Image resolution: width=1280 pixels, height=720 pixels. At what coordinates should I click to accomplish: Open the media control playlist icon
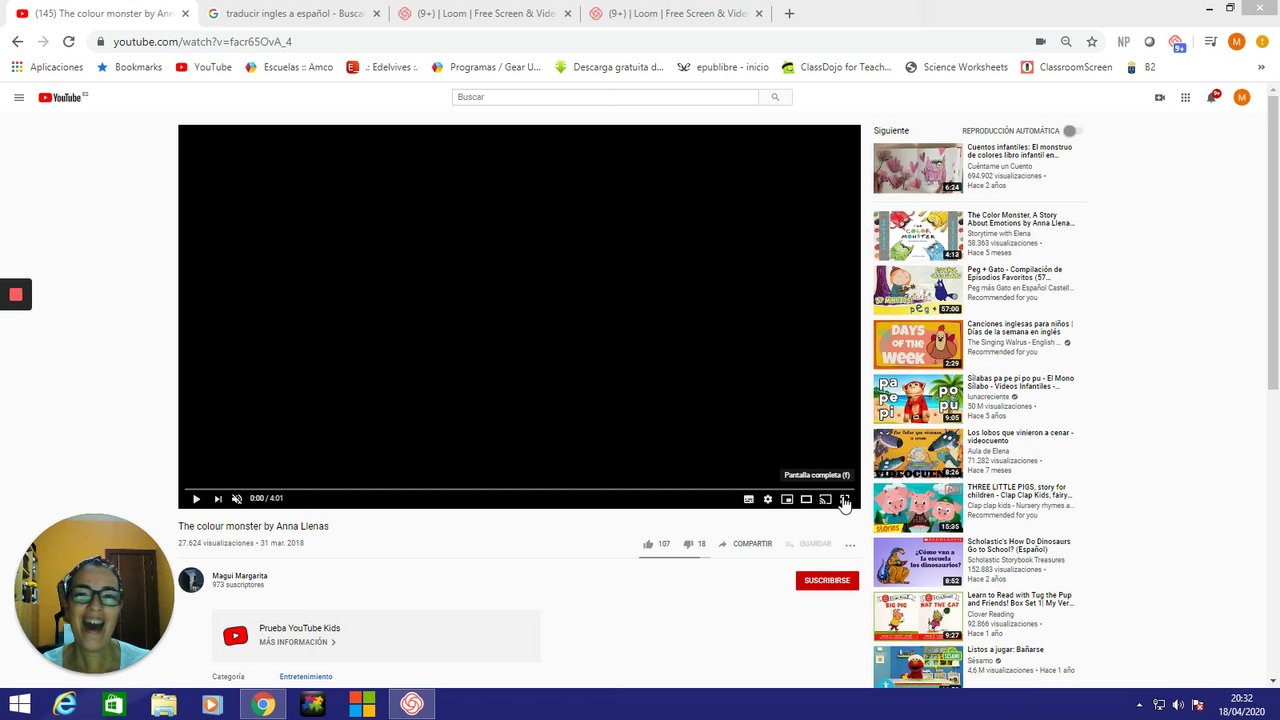pyautogui.click(x=1211, y=42)
